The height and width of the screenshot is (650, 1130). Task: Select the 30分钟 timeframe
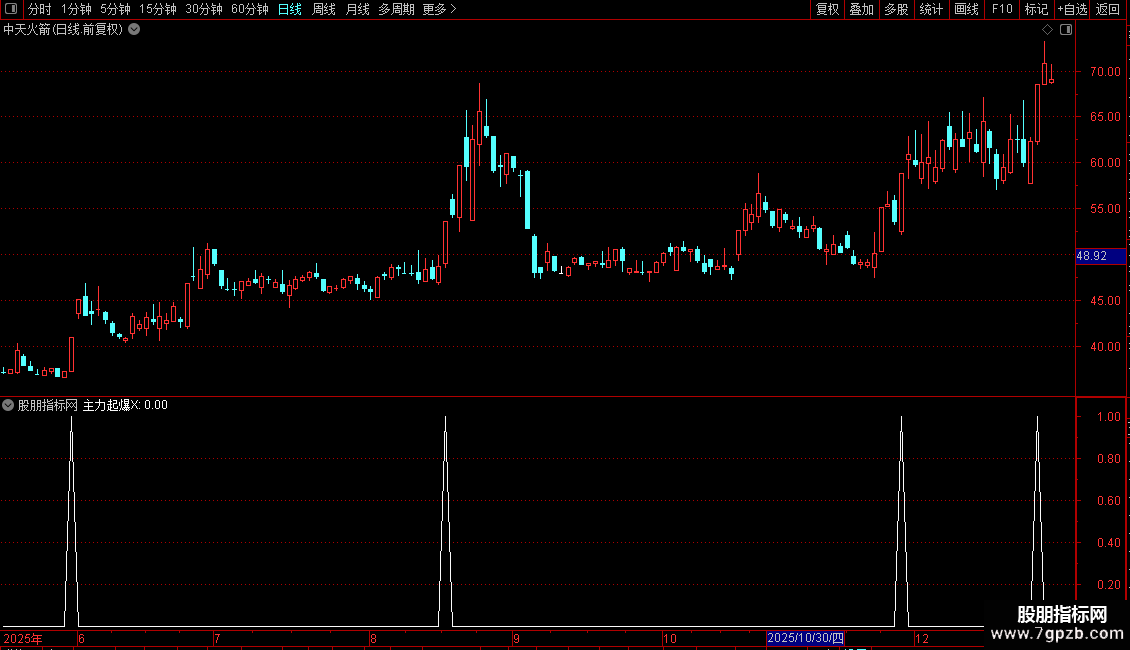click(204, 9)
